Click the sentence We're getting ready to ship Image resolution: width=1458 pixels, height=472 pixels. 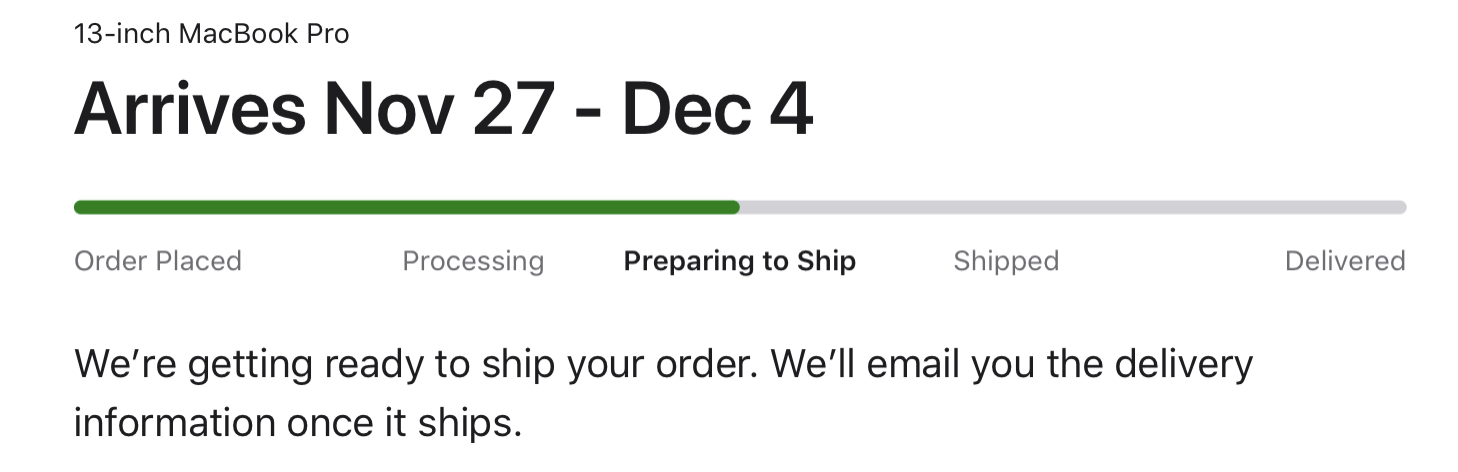pos(412,364)
